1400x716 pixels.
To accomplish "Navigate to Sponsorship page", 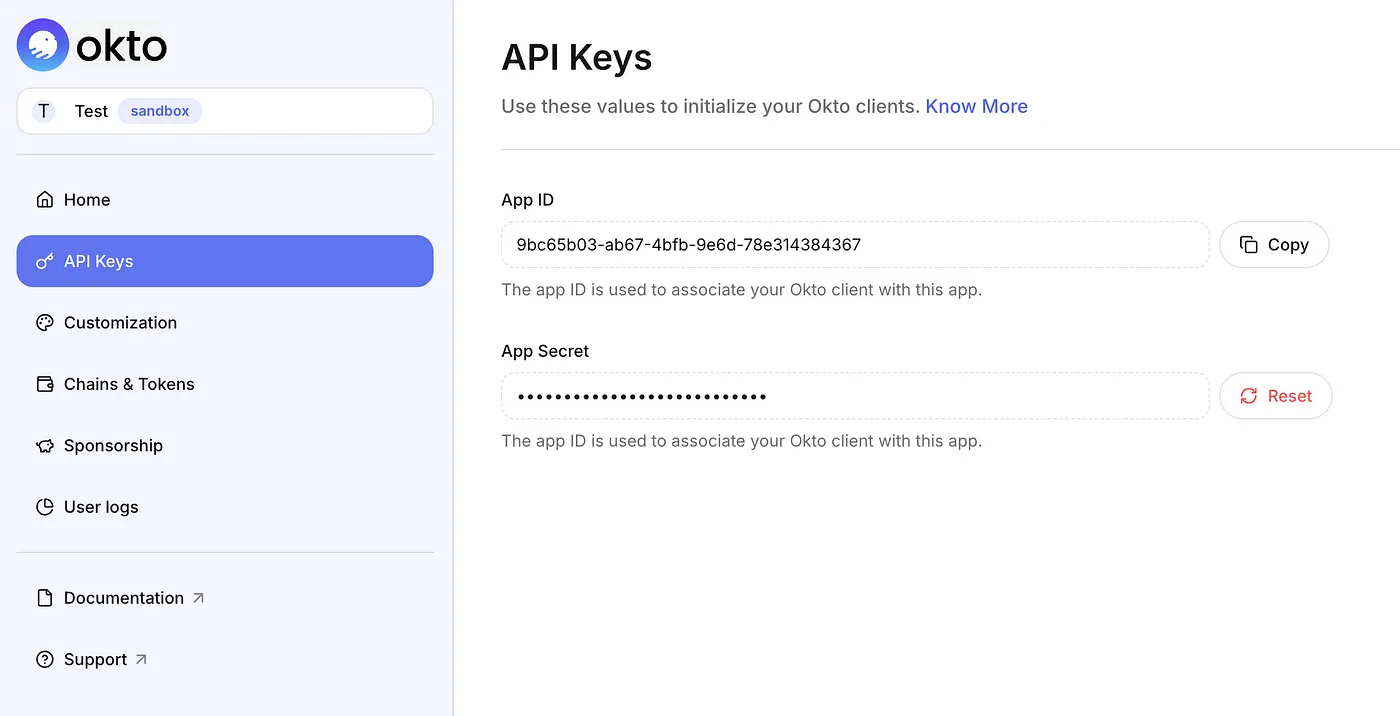I will coord(225,445).
